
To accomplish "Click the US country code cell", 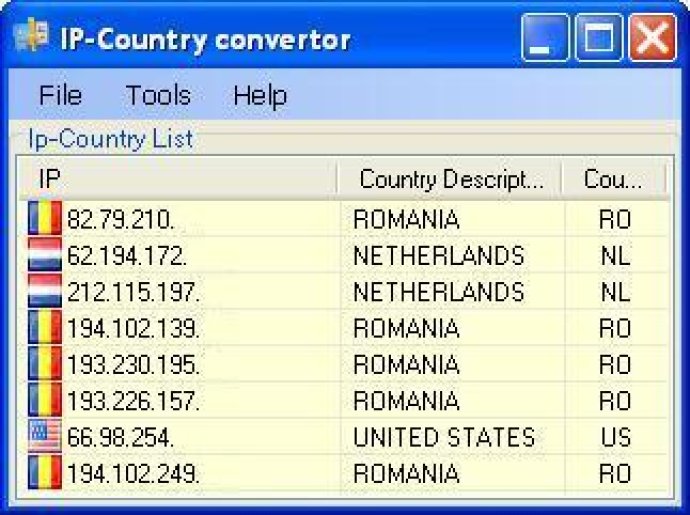I will tap(616, 438).
